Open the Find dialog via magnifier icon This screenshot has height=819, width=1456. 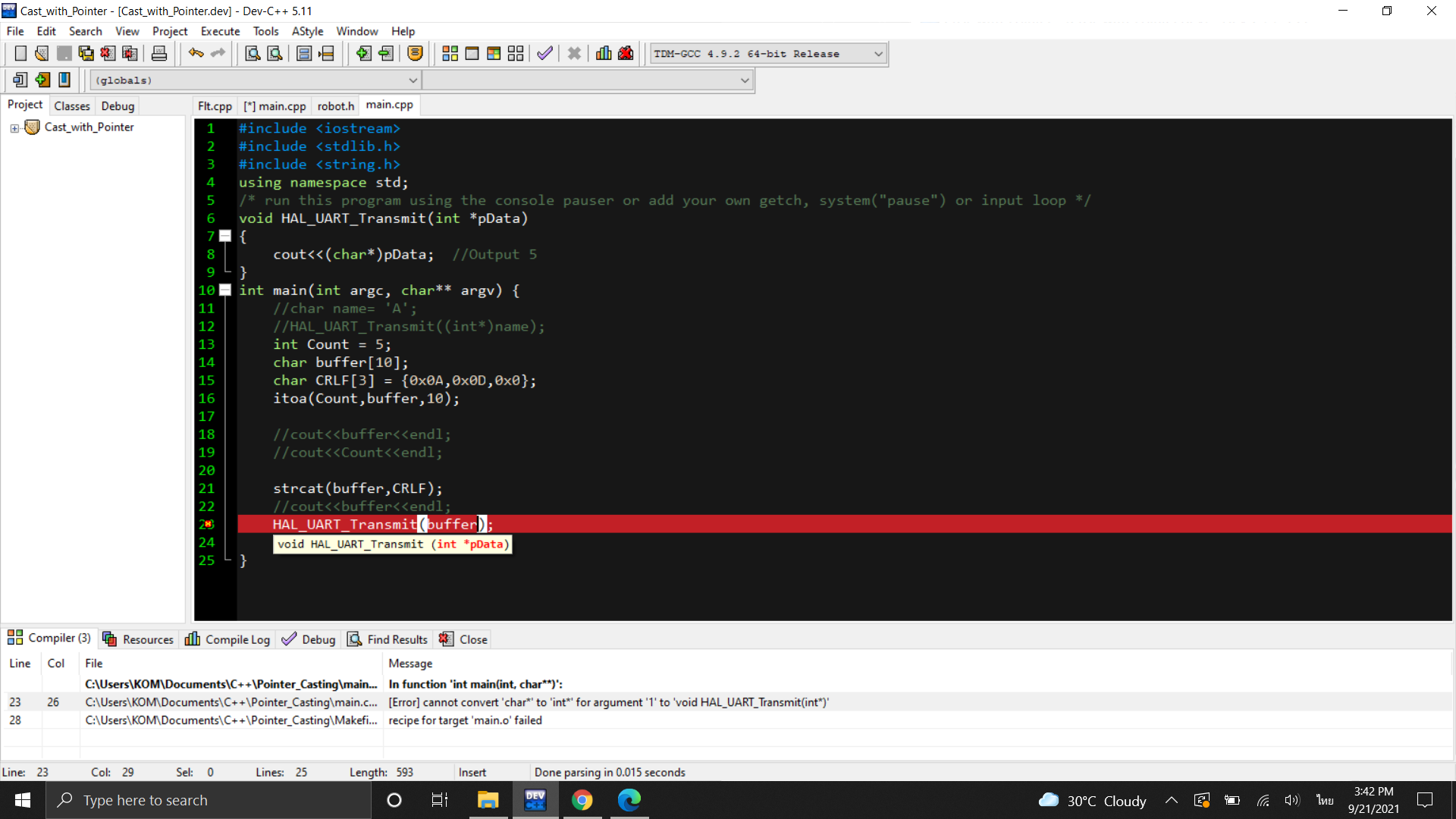tap(252, 53)
